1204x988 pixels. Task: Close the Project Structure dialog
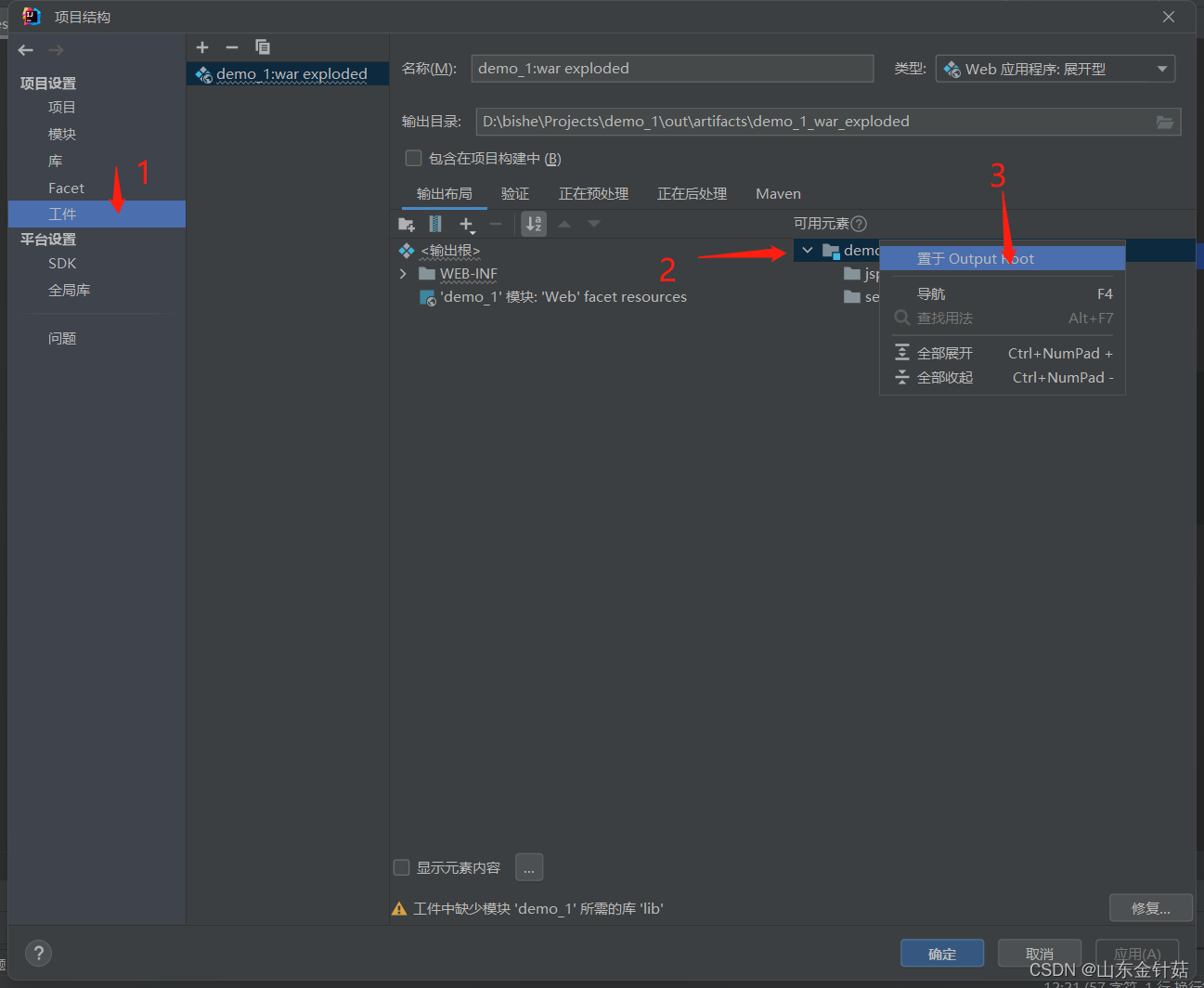1169,17
